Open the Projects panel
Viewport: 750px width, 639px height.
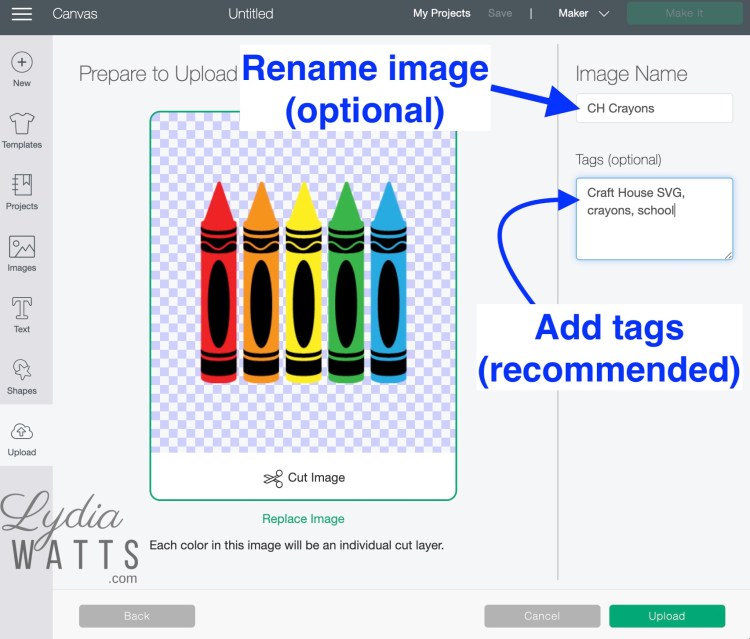point(22,192)
